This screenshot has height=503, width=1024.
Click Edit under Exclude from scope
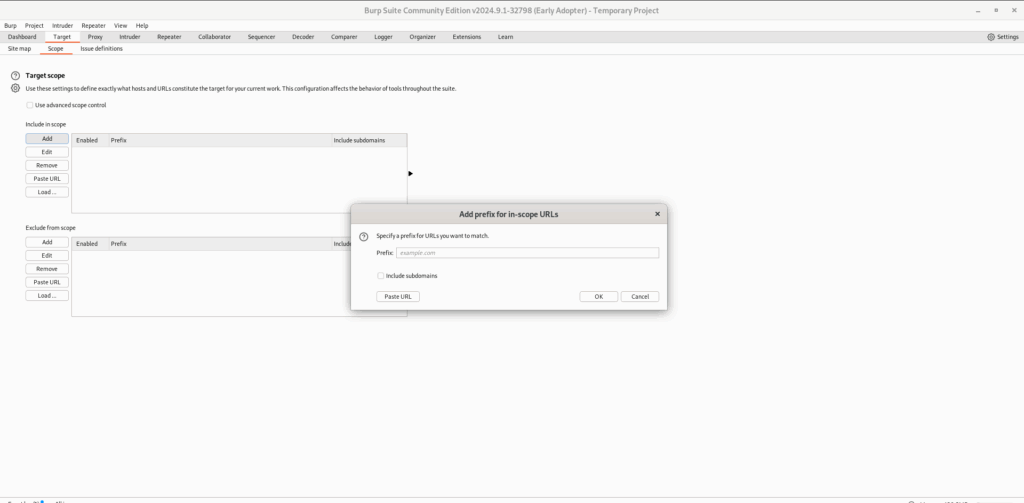click(47, 256)
